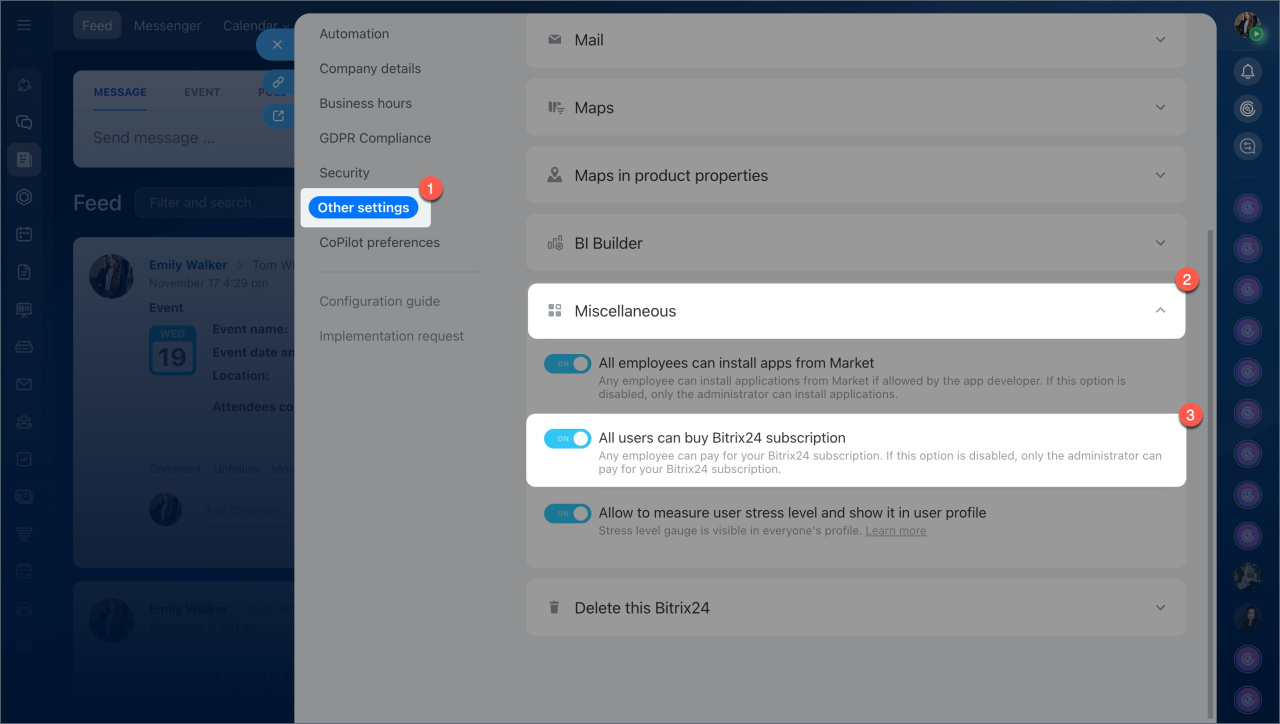The width and height of the screenshot is (1280, 724).
Task: Expand the BI Builder section
Action: coord(1160,243)
